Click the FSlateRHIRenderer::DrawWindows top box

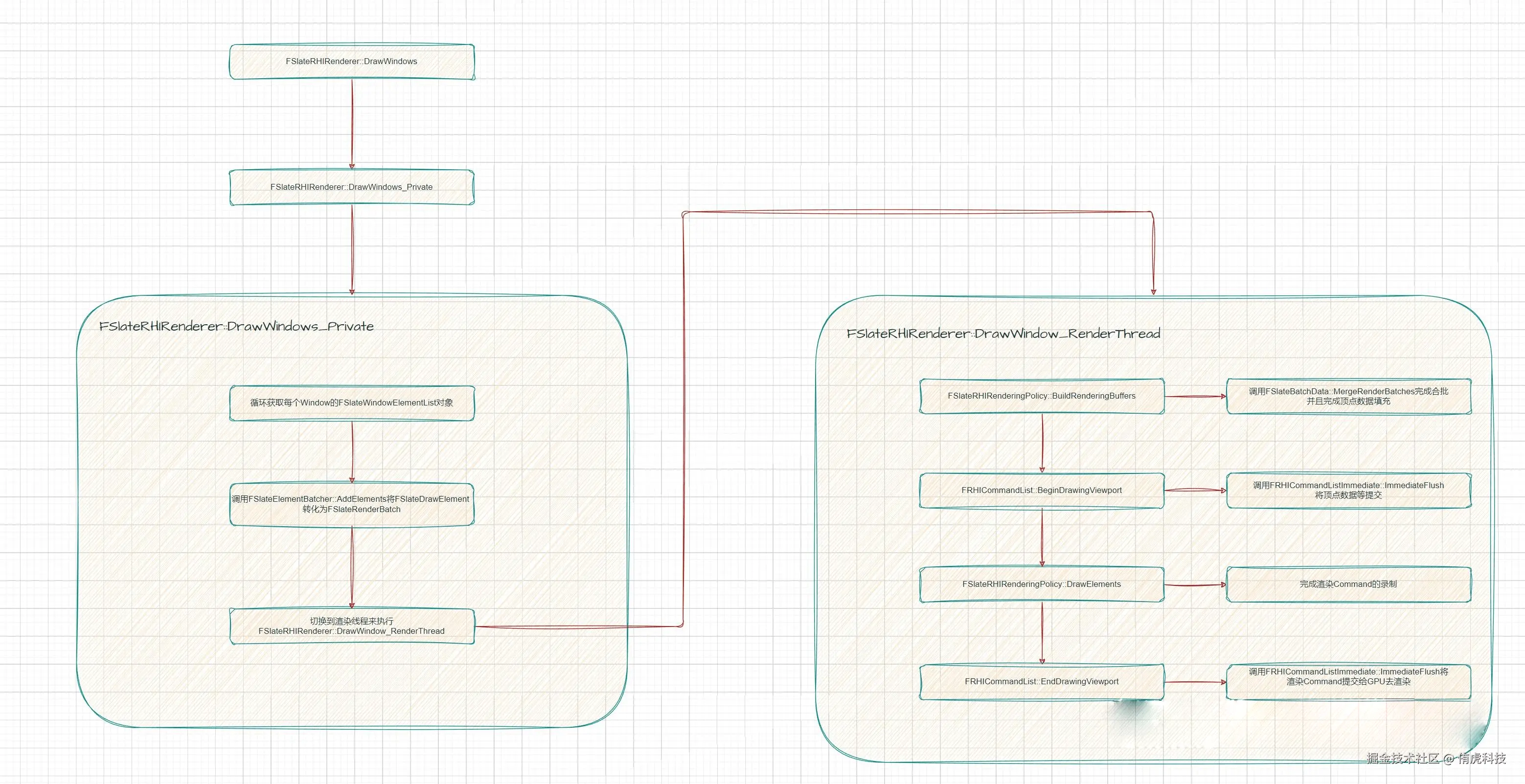coord(352,62)
